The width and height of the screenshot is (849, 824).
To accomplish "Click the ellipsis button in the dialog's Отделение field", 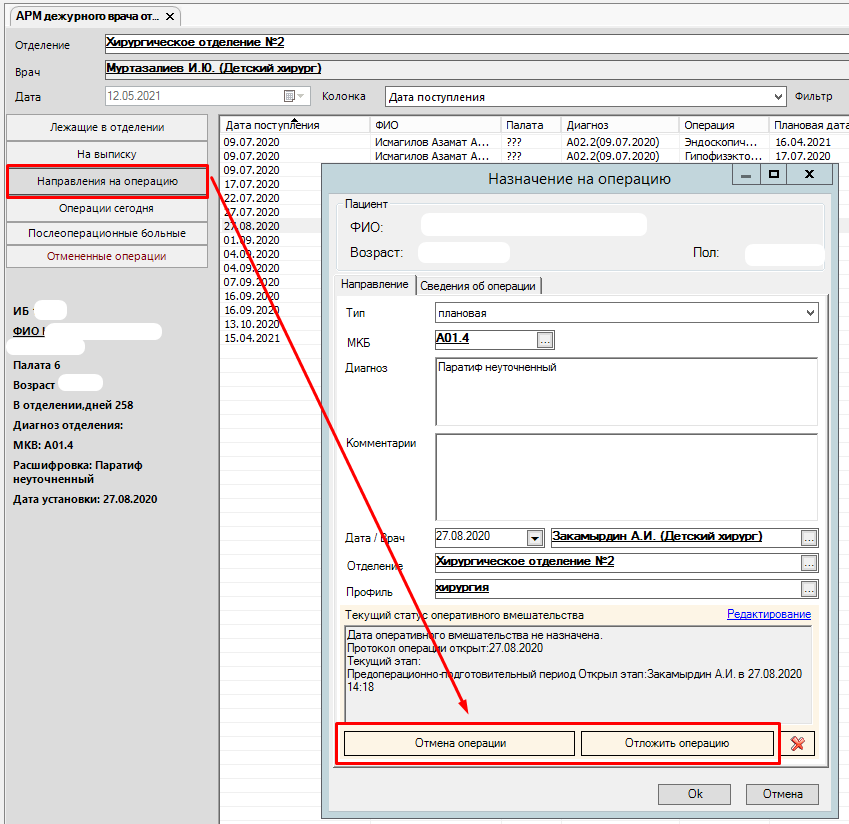I will 809,563.
